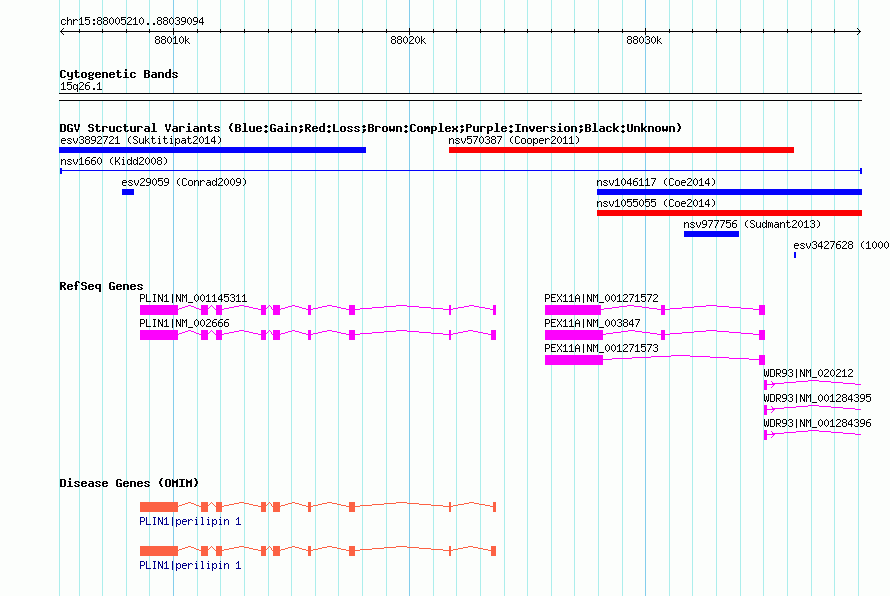Click the second OMIM PLIN1 orange gene model
Screen dimensions: 890x596
[x=318, y=551]
